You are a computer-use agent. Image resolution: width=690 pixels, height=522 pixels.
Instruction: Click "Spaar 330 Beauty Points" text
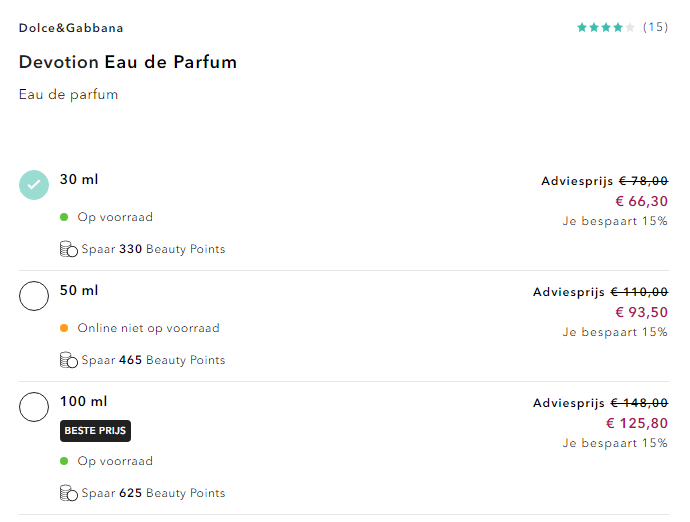coord(153,249)
